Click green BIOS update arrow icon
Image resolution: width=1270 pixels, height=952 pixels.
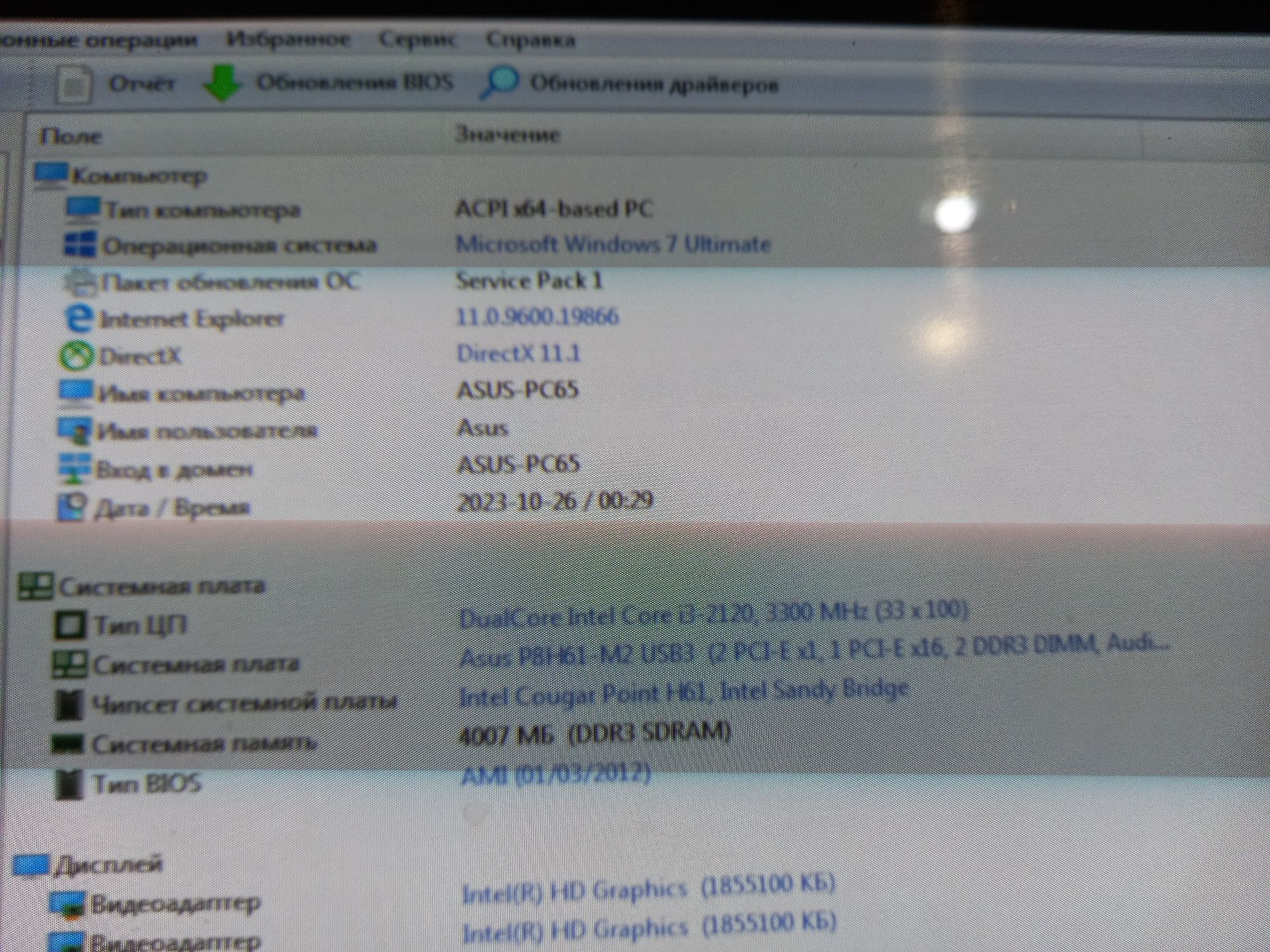point(222,83)
